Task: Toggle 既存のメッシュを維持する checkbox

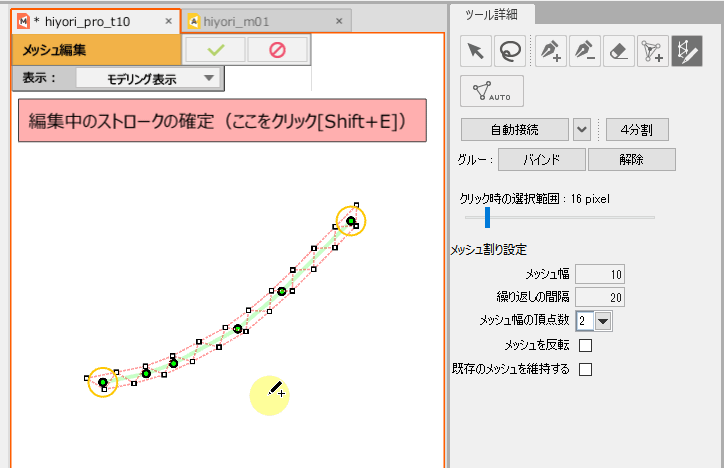Action: pos(586,369)
